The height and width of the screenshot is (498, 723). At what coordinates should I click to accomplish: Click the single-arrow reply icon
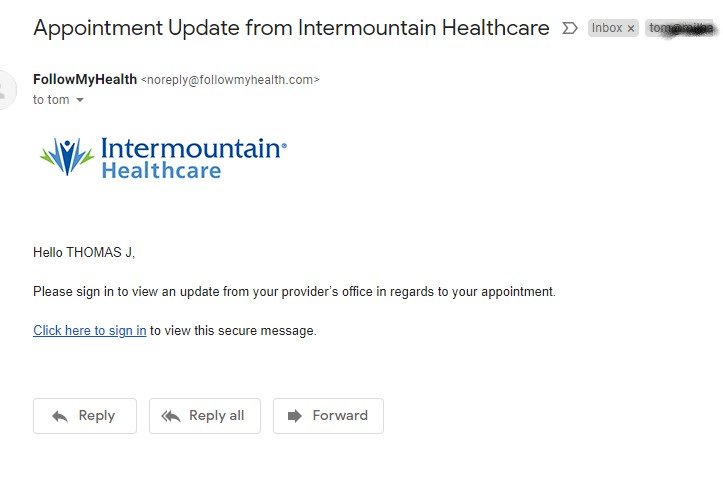tap(60, 416)
